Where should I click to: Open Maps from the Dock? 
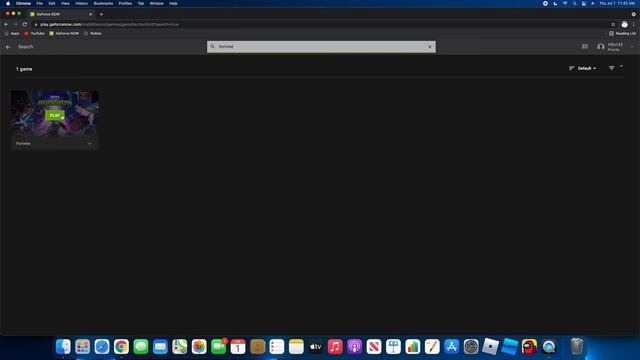pyautogui.click(x=180, y=347)
